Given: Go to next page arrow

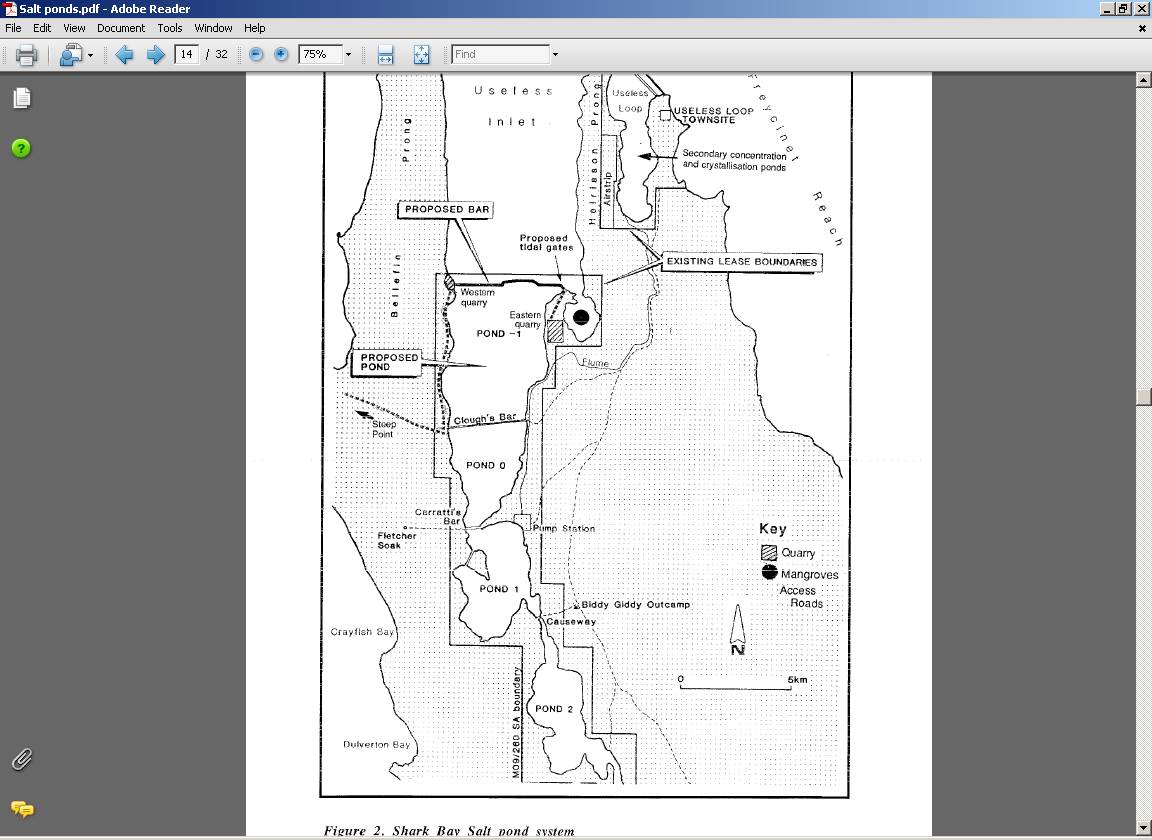Looking at the screenshot, I should coord(155,55).
